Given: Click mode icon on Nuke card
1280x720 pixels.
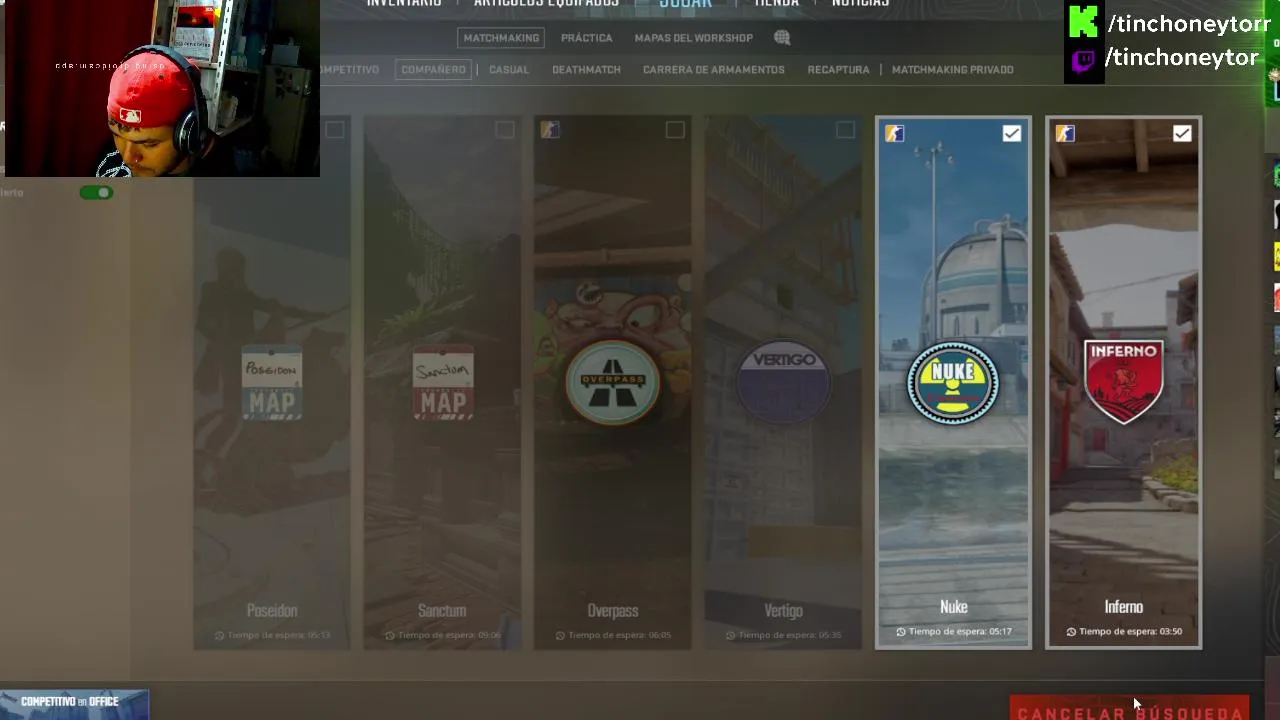Looking at the screenshot, I should point(894,133).
